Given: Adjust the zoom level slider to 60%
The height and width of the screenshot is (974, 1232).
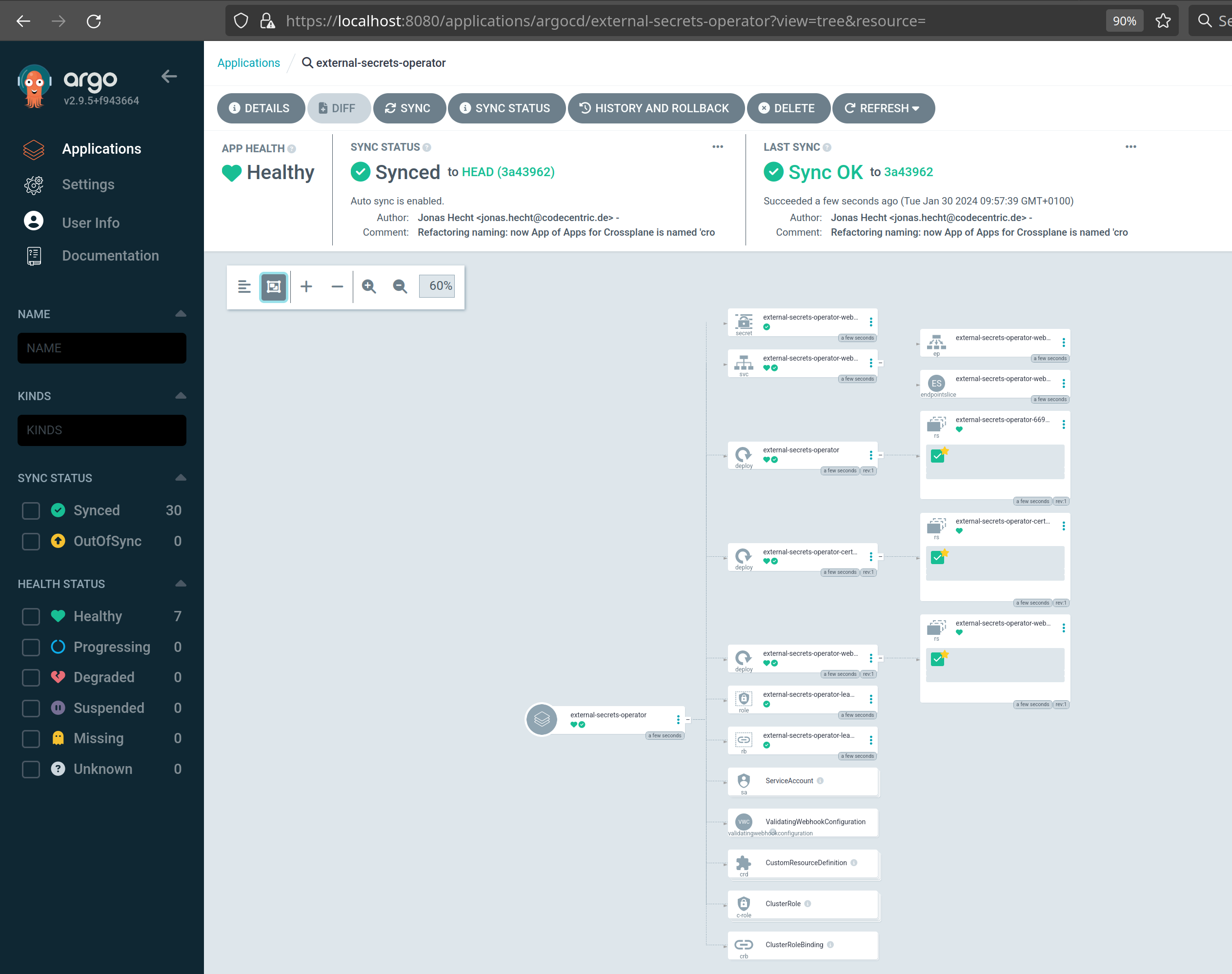Looking at the screenshot, I should (440, 287).
